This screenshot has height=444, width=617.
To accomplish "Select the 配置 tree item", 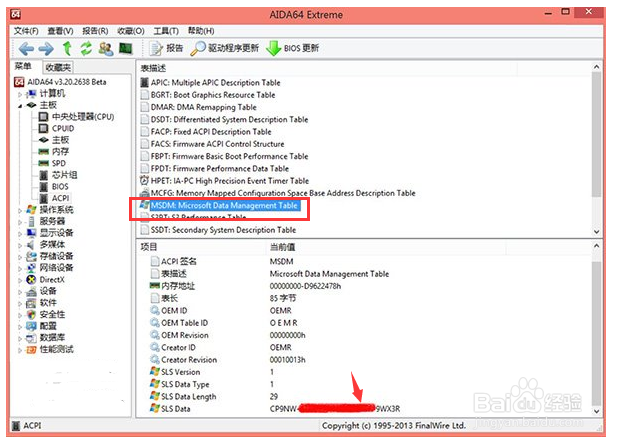I will click(41, 326).
